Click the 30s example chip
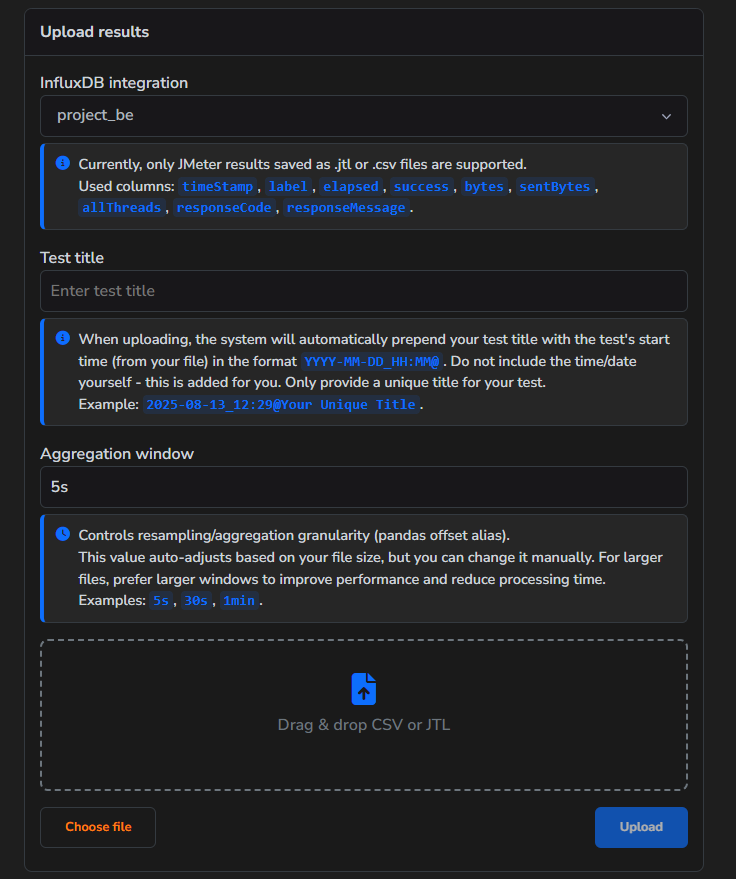 (197, 600)
